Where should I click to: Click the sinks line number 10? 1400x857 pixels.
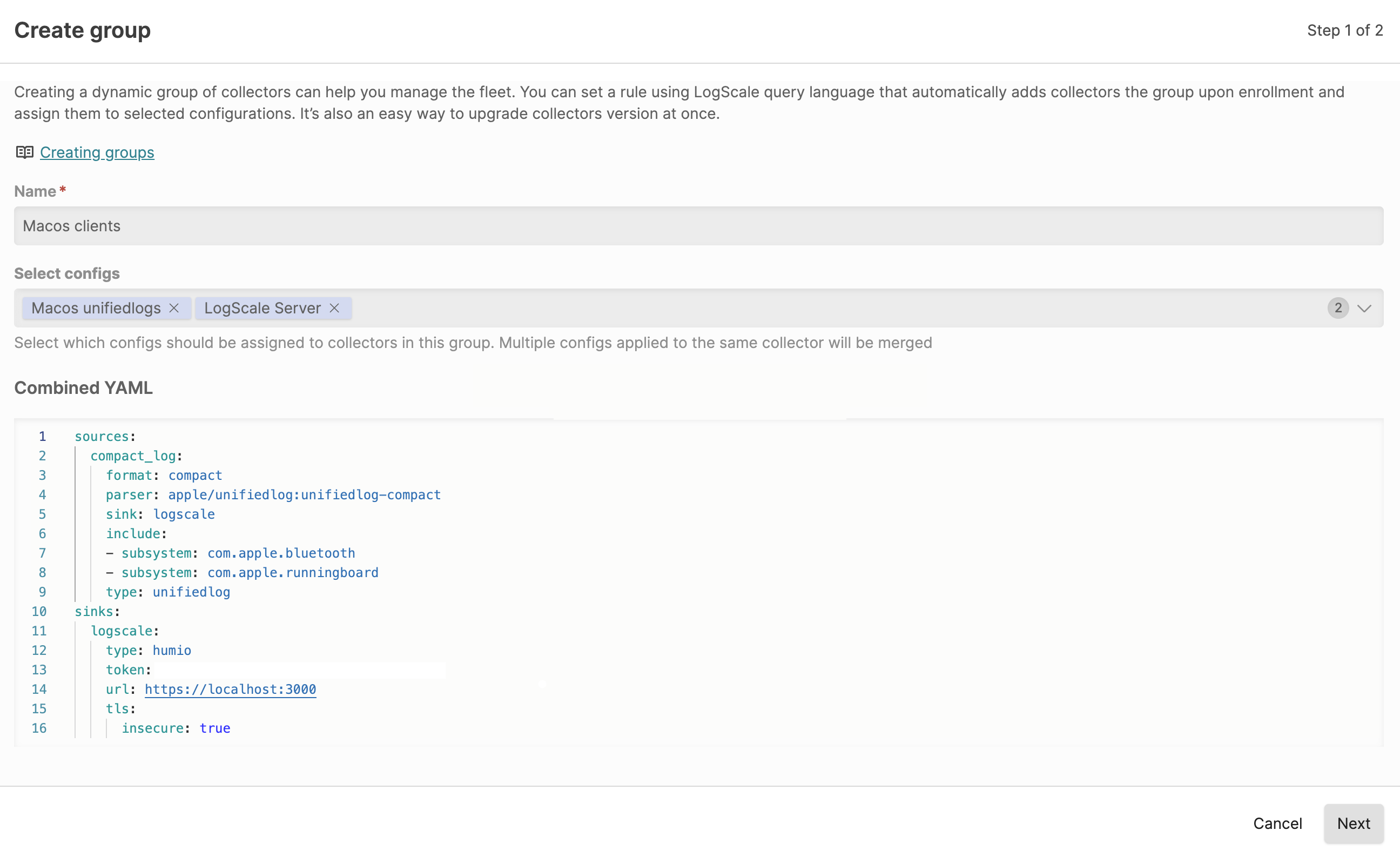point(39,612)
